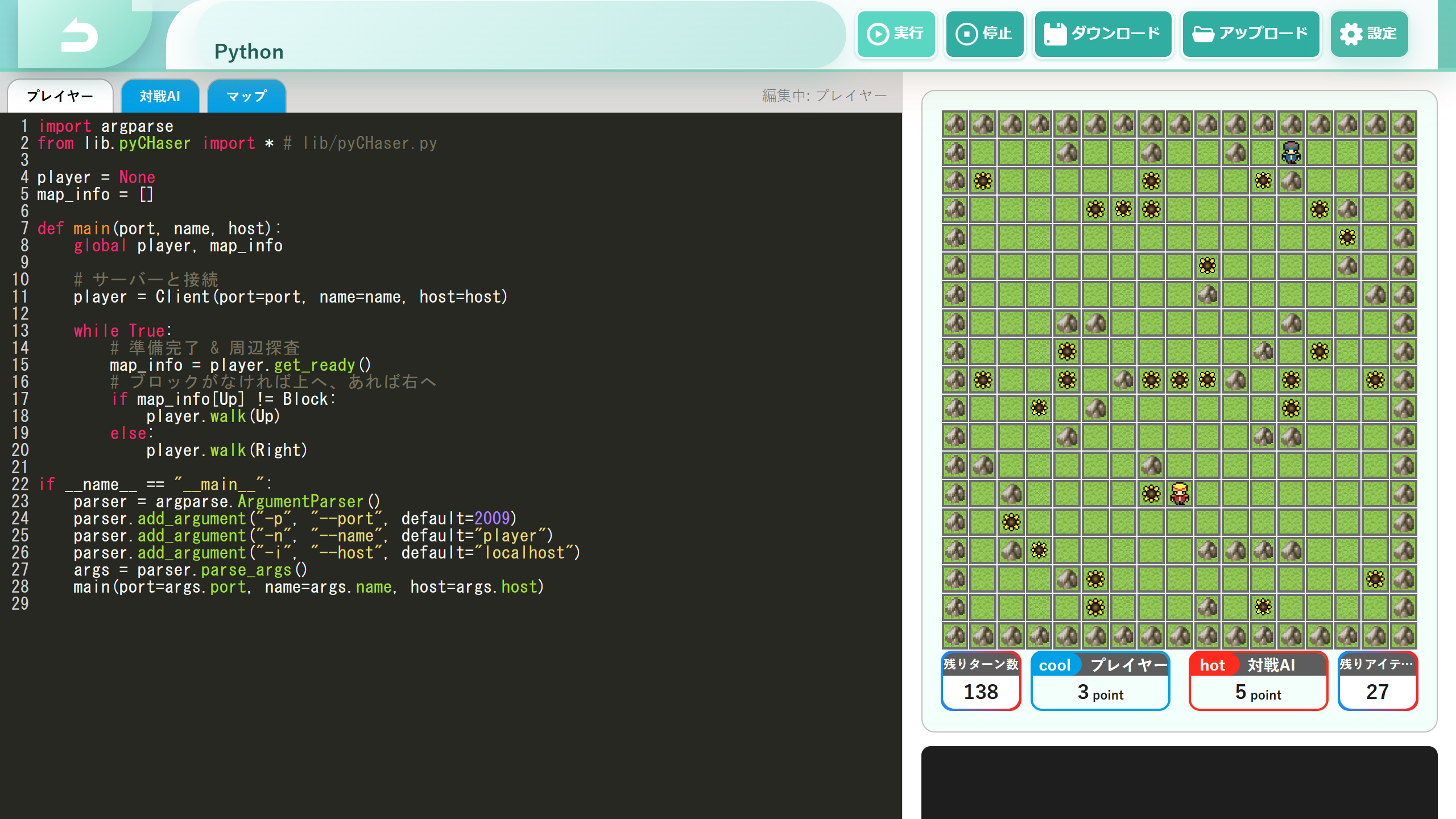Click 'player = Client(port=port...' line
This screenshot has width=1456, height=819.
point(291,296)
